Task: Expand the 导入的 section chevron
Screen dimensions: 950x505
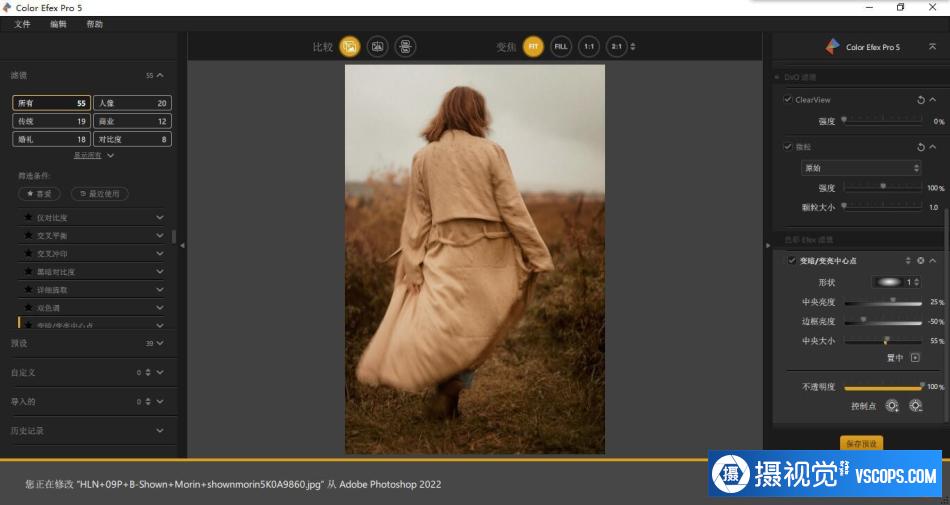Action: [x=160, y=401]
